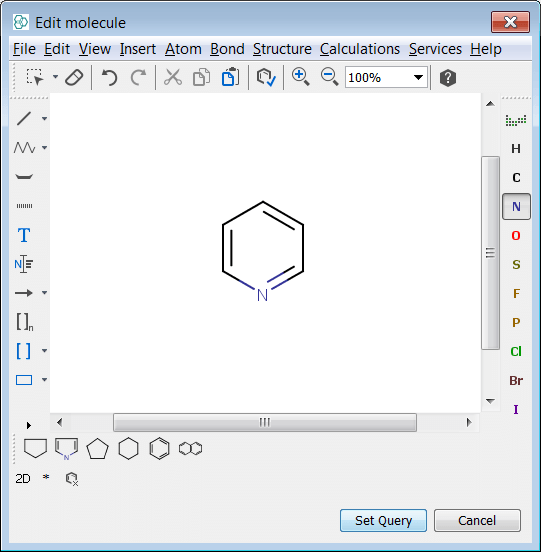Click the nitrogen atom in pyridine
Image resolution: width=541 pixels, height=552 pixels.
[x=262, y=295]
